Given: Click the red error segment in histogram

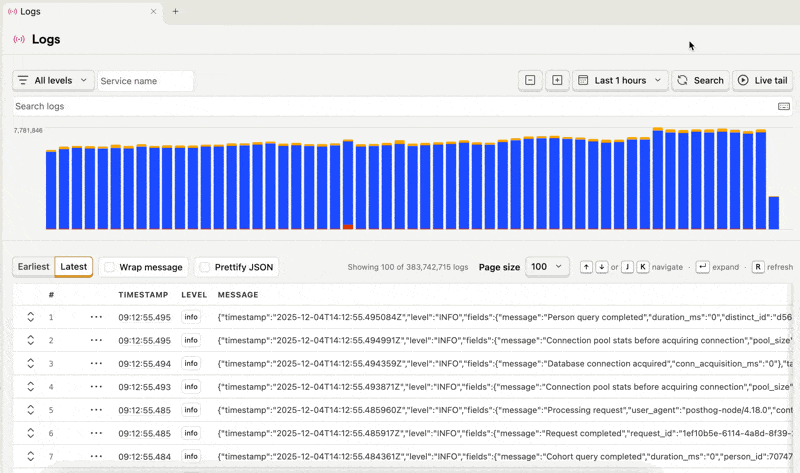Looking at the screenshot, I should 348,227.
